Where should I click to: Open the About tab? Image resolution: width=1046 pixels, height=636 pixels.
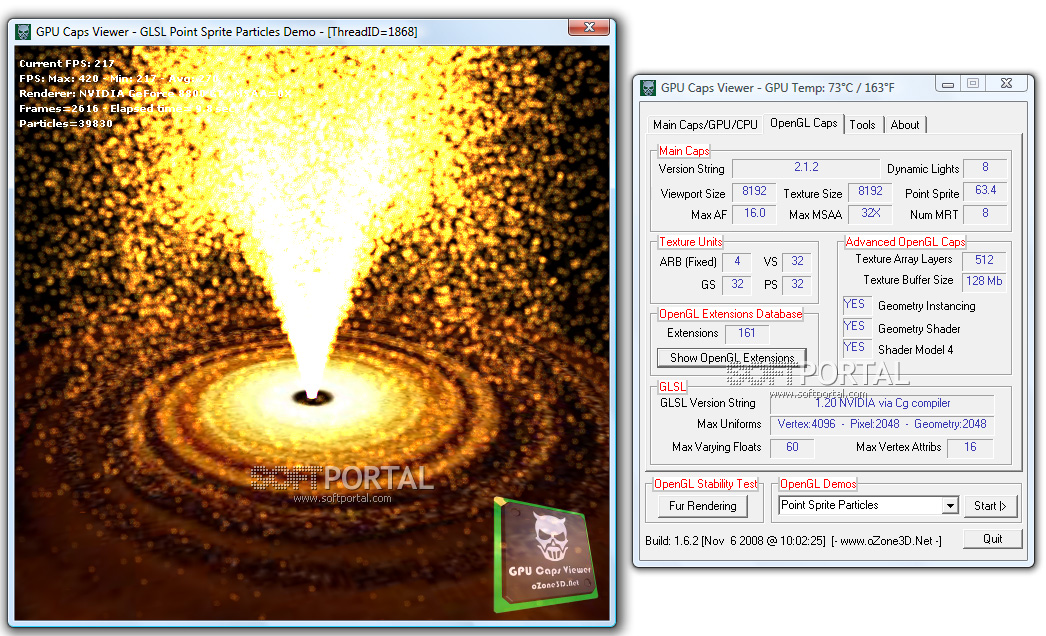(905, 125)
